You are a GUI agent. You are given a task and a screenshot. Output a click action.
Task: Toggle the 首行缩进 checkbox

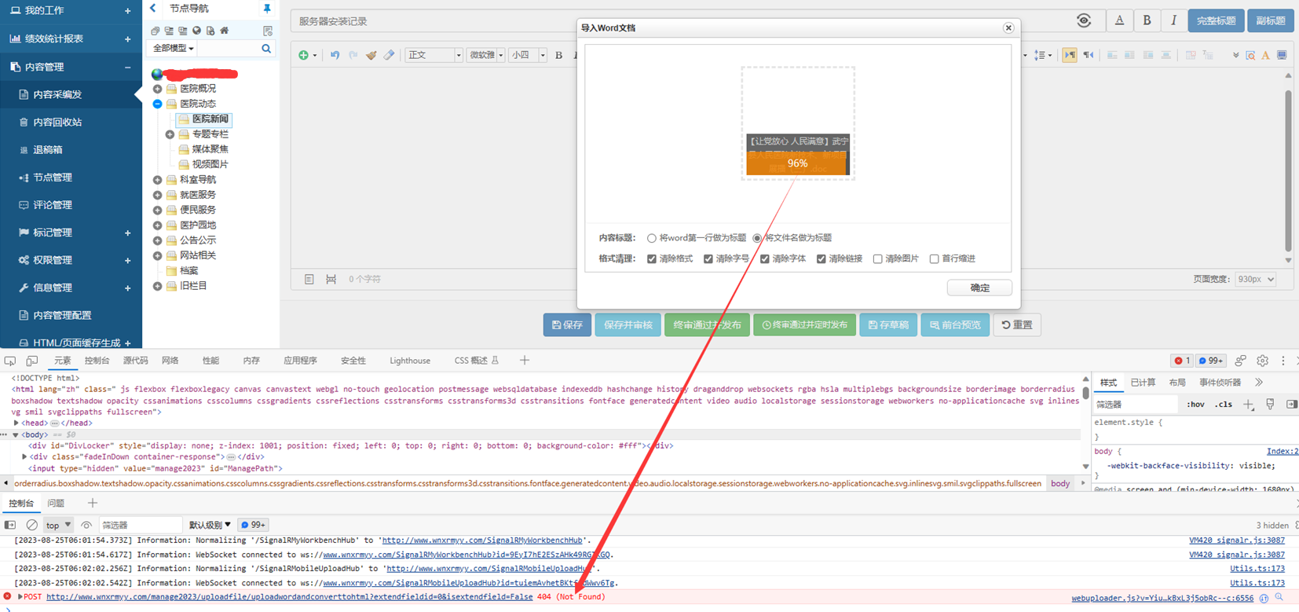tap(934, 259)
